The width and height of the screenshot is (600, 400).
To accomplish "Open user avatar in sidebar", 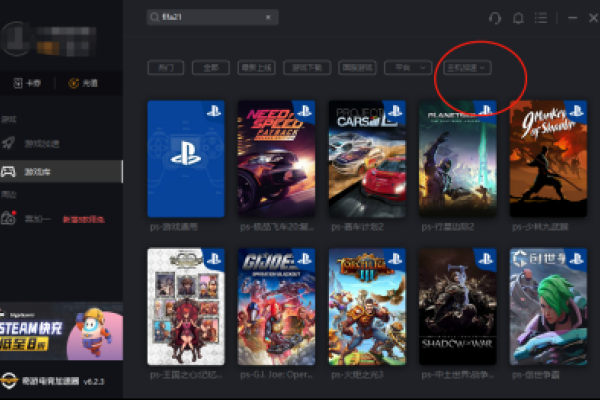I will (15, 39).
